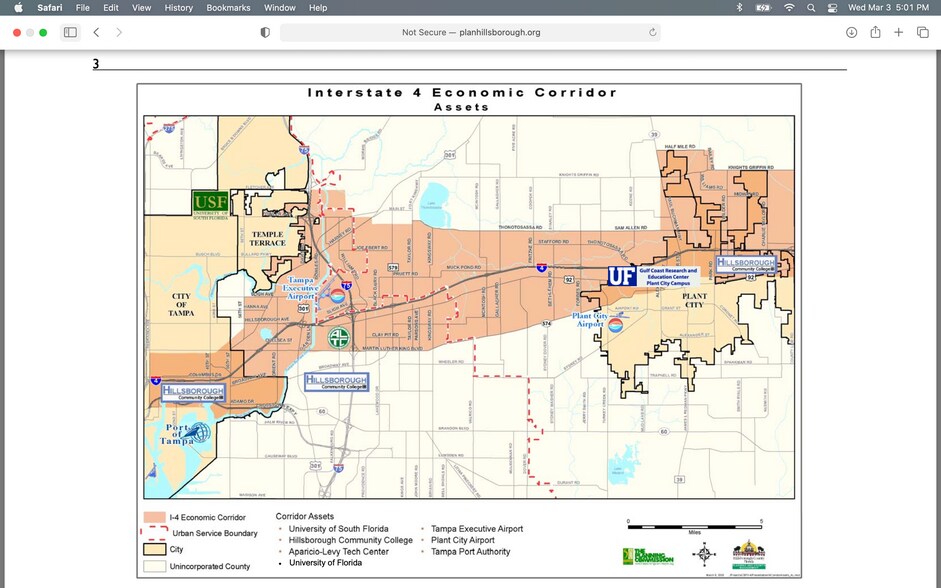Go back to the previous page
Image resolution: width=941 pixels, height=588 pixels.
coord(96,32)
